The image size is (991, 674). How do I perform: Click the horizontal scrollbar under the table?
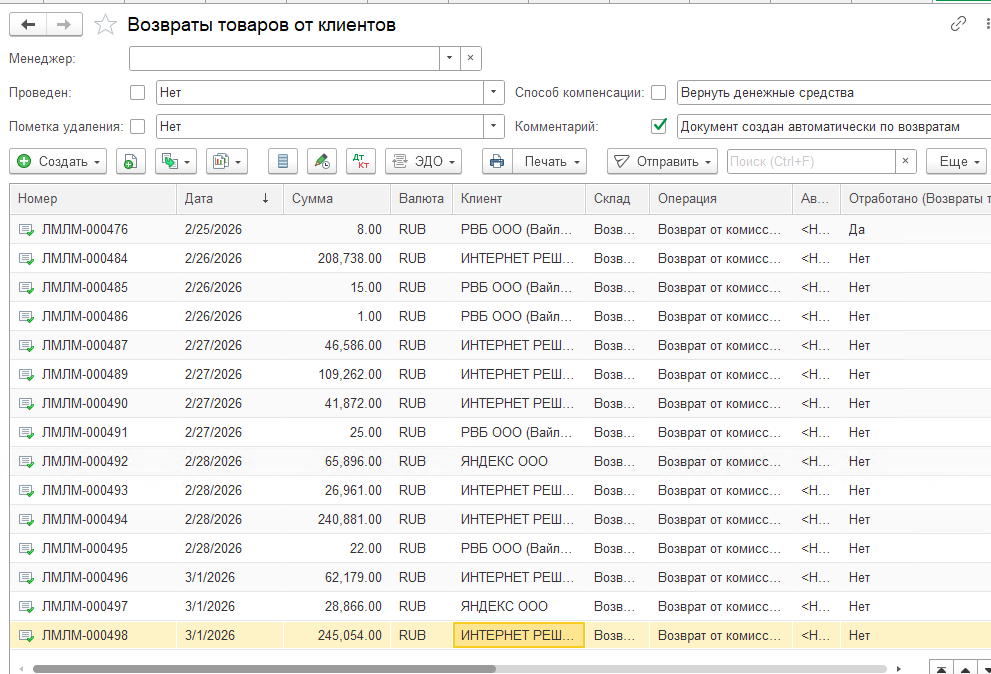[x=264, y=668]
